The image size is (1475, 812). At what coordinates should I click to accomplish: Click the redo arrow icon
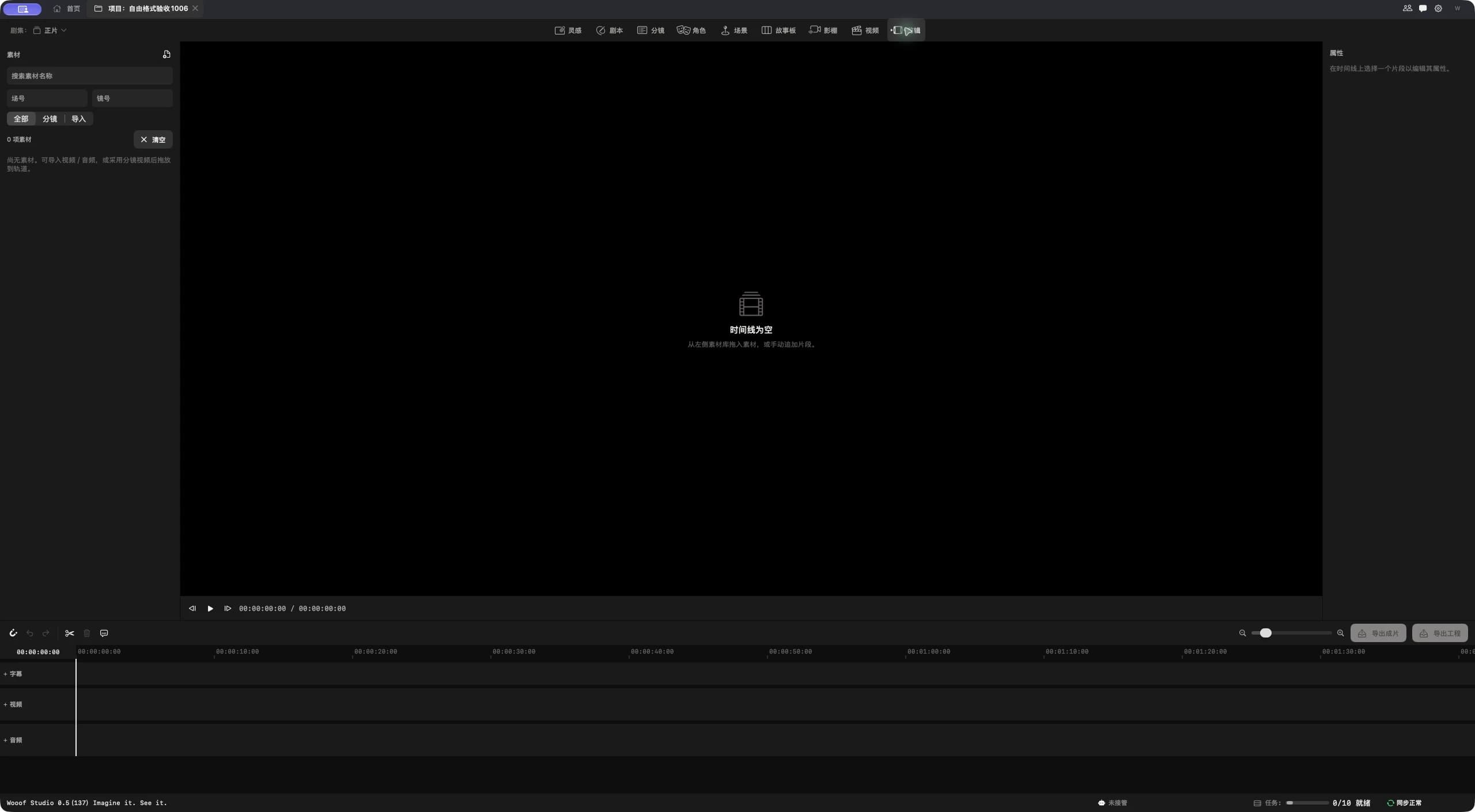click(46, 633)
